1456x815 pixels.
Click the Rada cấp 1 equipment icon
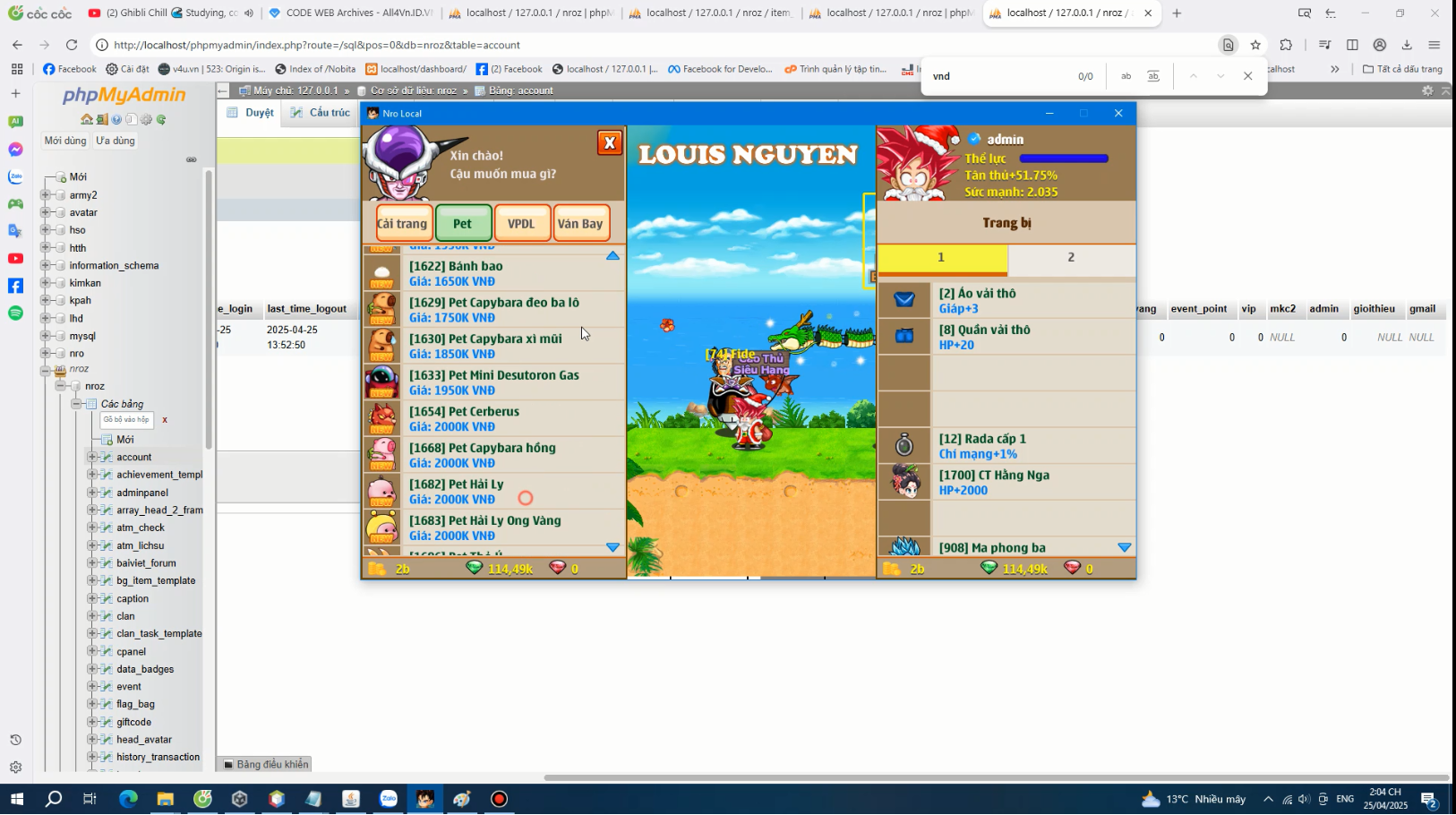(904, 445)
